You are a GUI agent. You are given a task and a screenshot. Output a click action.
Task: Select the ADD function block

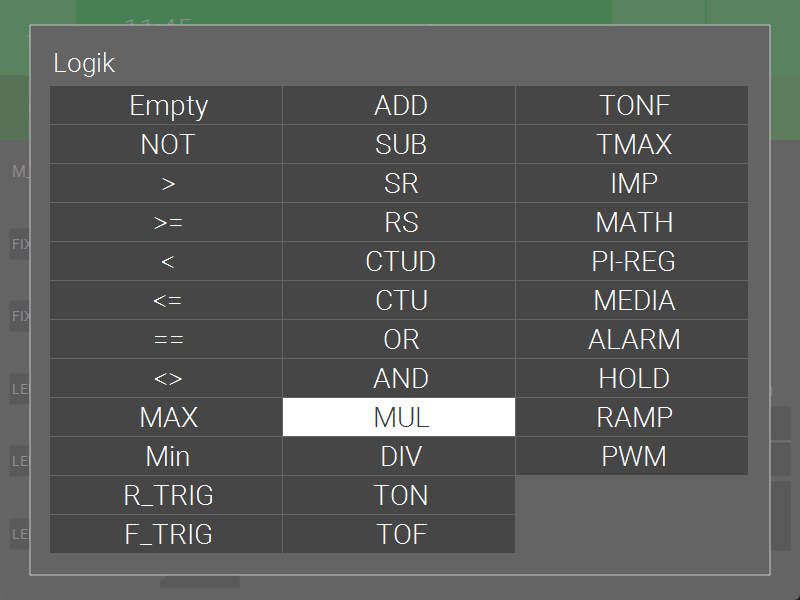click(x=400, y=105)
